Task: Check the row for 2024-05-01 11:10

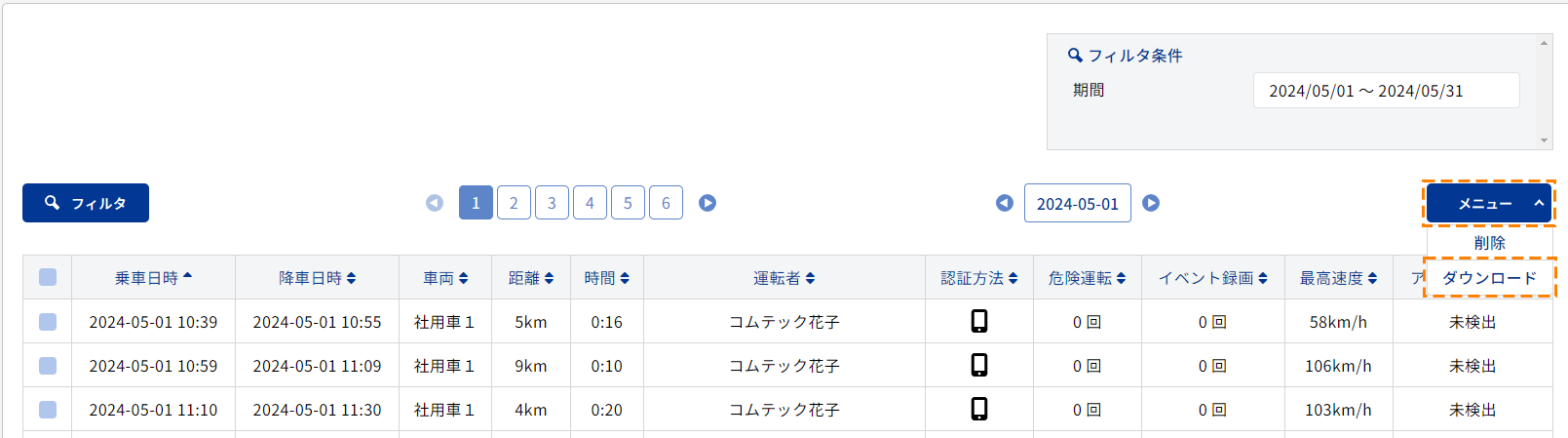Action: coord(48,409)
